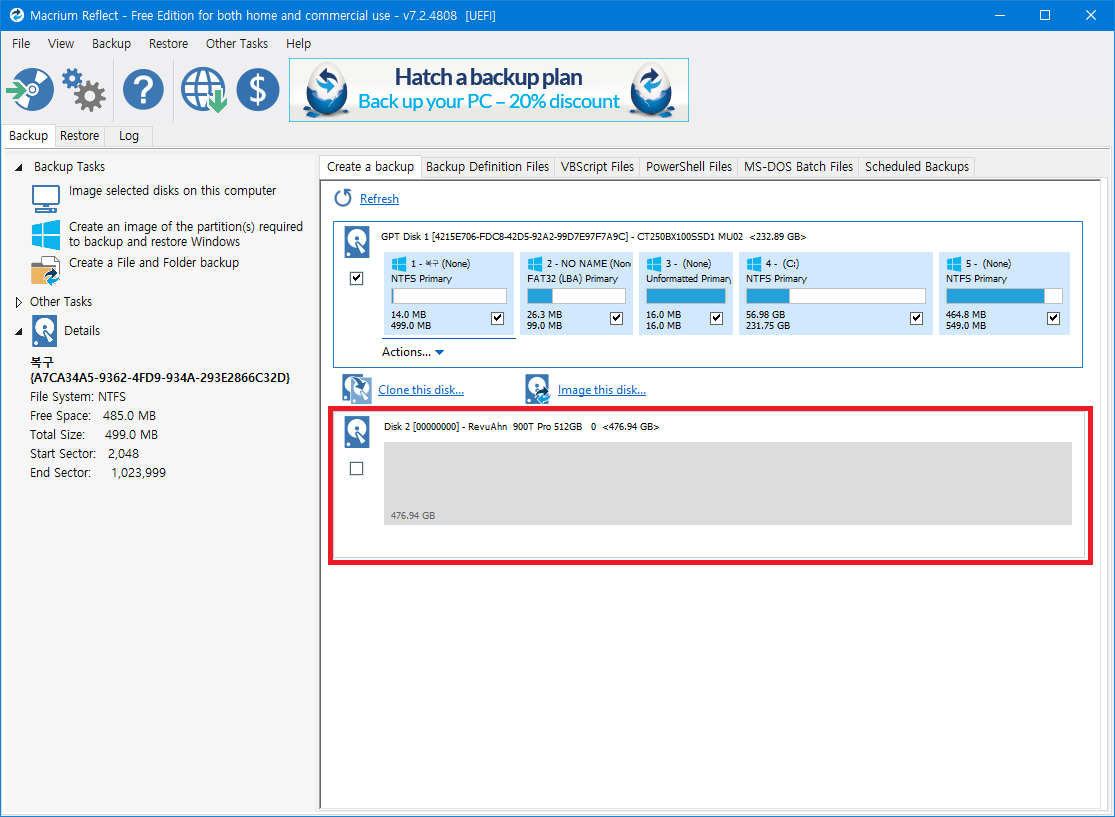Screen dimensions: 1115x817
Task: Click the Clone this disk link
Action: pyautogui.click(x=420, y=390)
